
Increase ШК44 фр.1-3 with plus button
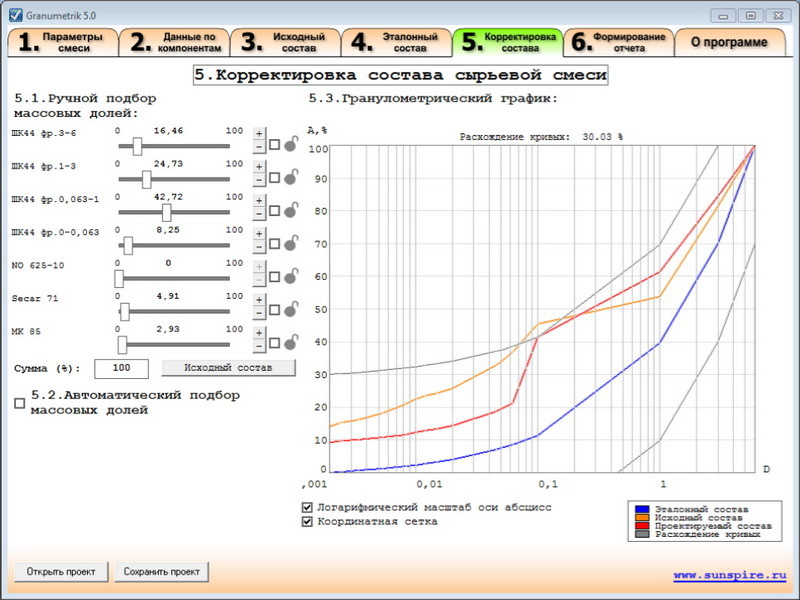(x=259, y=167)
